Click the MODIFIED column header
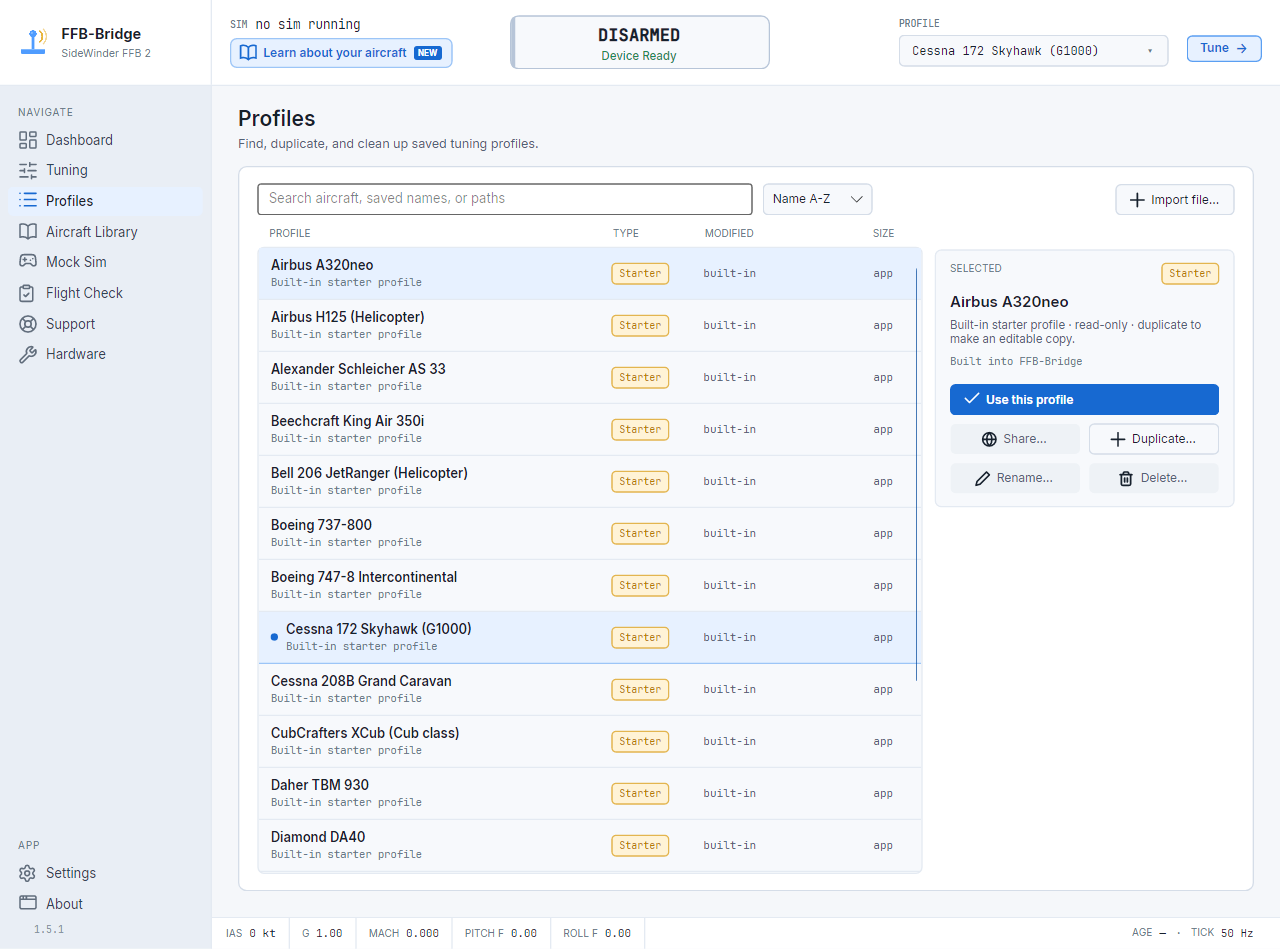 729,234
